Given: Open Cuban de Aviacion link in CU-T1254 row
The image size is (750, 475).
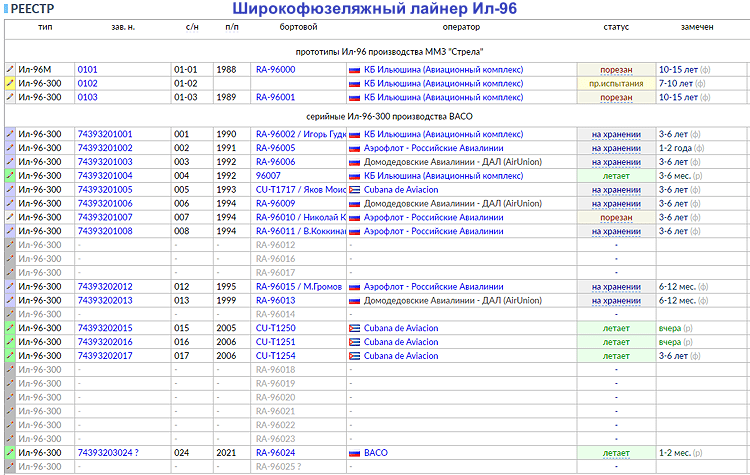Looking at the screenshot, I should tap(401, 356).
